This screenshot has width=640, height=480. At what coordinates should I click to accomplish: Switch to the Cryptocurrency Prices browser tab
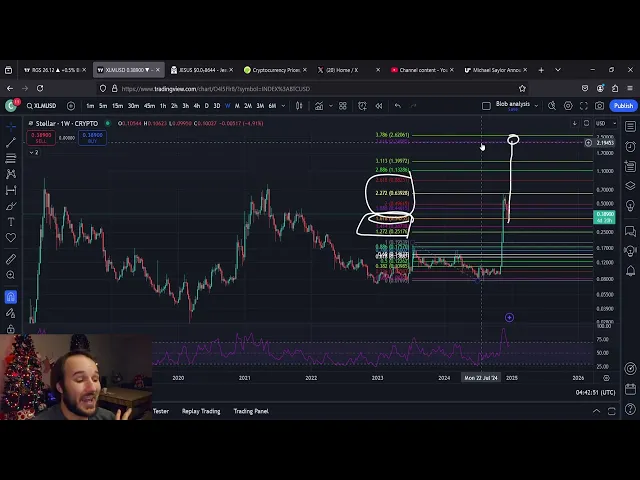[276, 70]
